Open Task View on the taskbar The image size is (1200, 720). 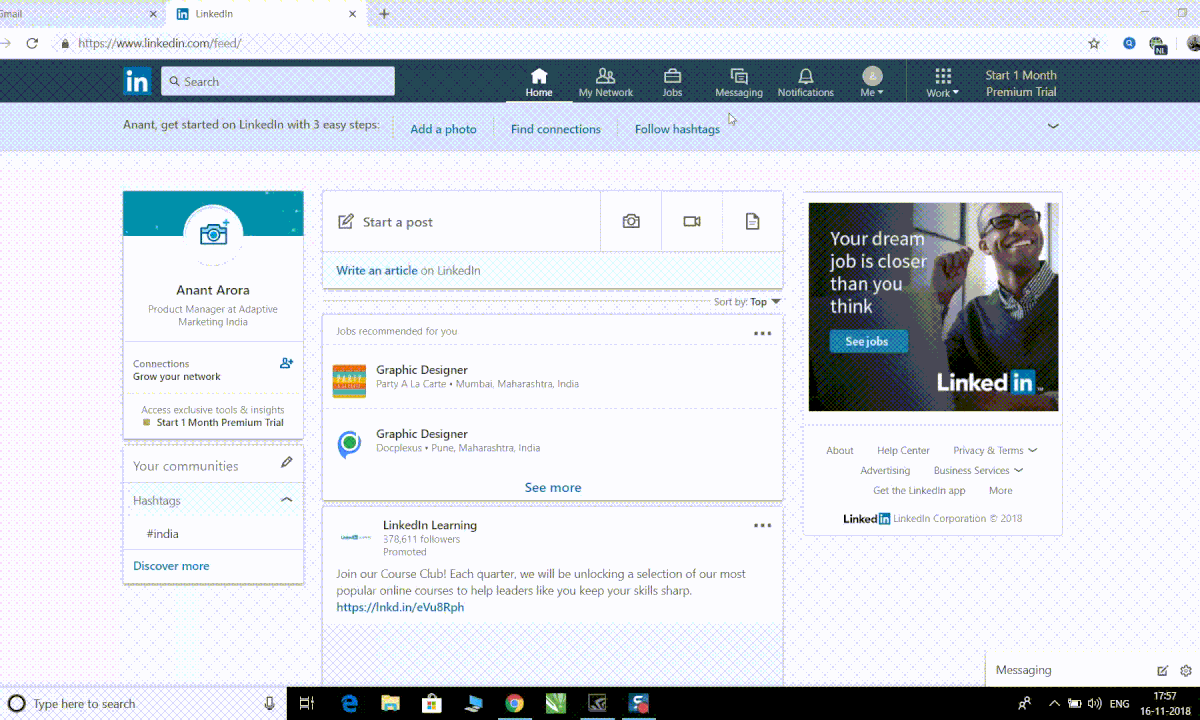(307, 703)
